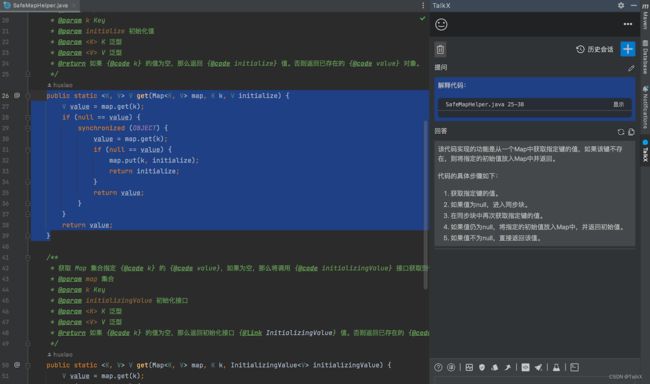Image resolution: width=650 pixels, height=384 pixels.
Task: Close the SafeMapHelper.java tab
Action: pyautogui.click(x=75, y=5)
